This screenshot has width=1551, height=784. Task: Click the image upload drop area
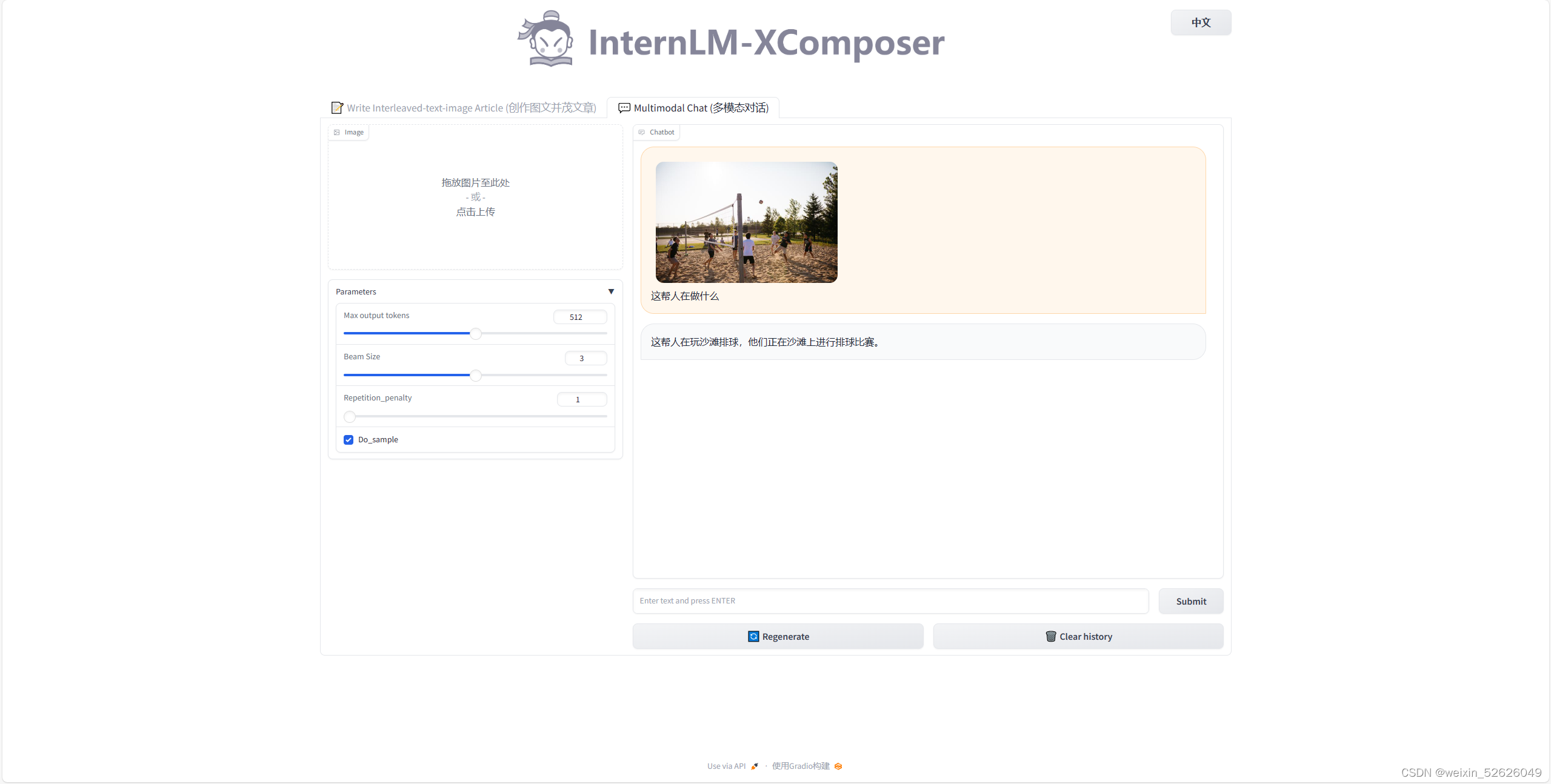click(475, 197)
